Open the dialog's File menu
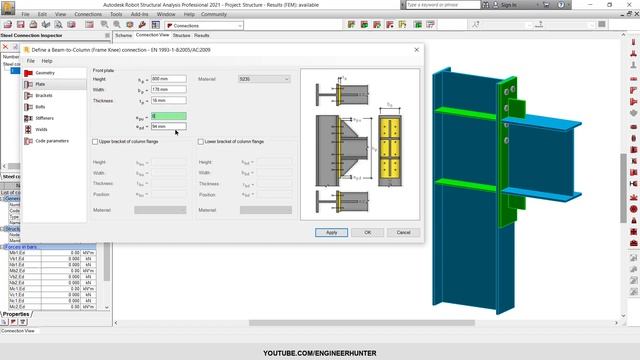The image size is (640, 360). pyautogui.click(x=31, y=61)
